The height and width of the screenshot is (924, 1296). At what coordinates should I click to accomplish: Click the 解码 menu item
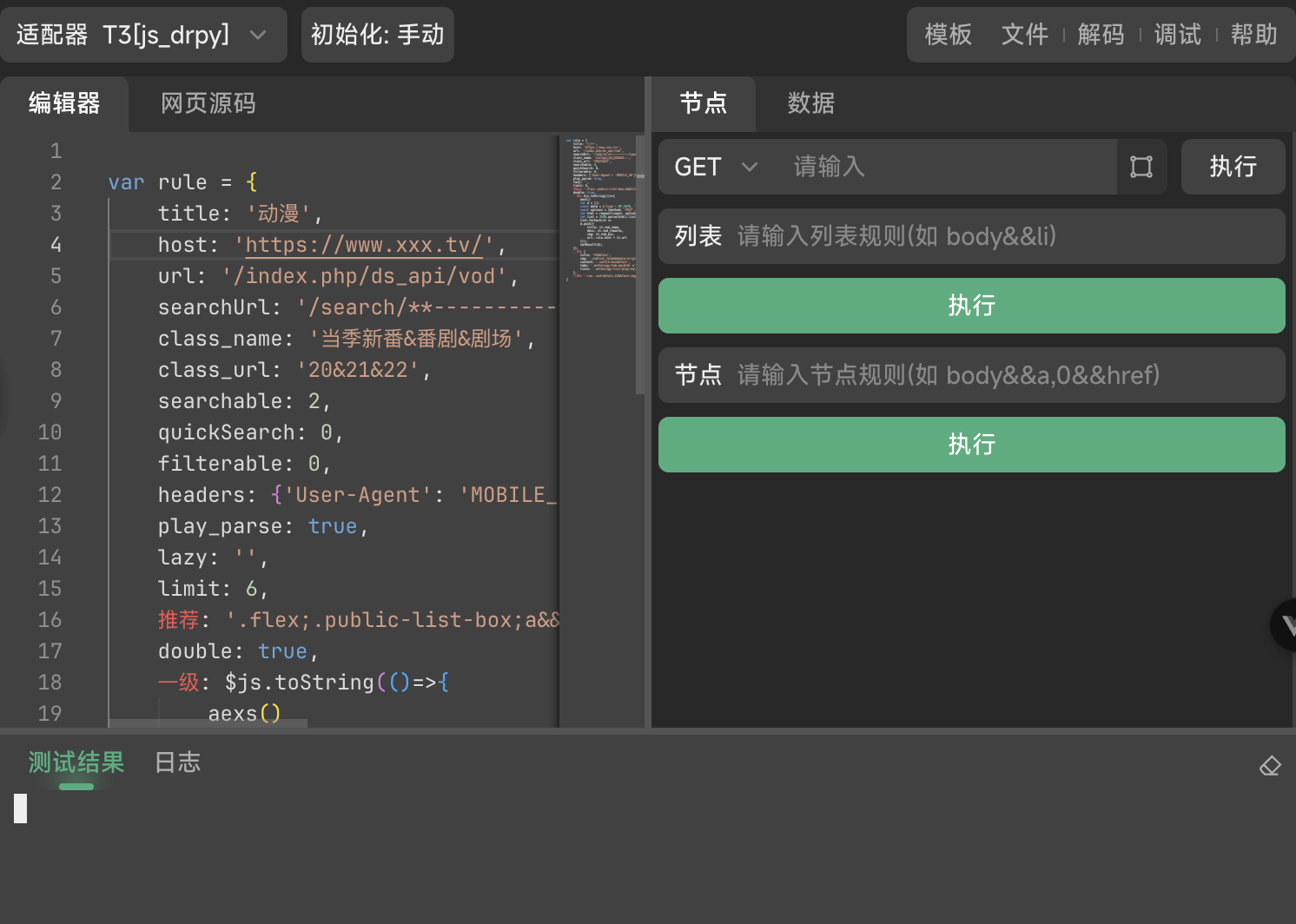click(x=1101, y=35)
